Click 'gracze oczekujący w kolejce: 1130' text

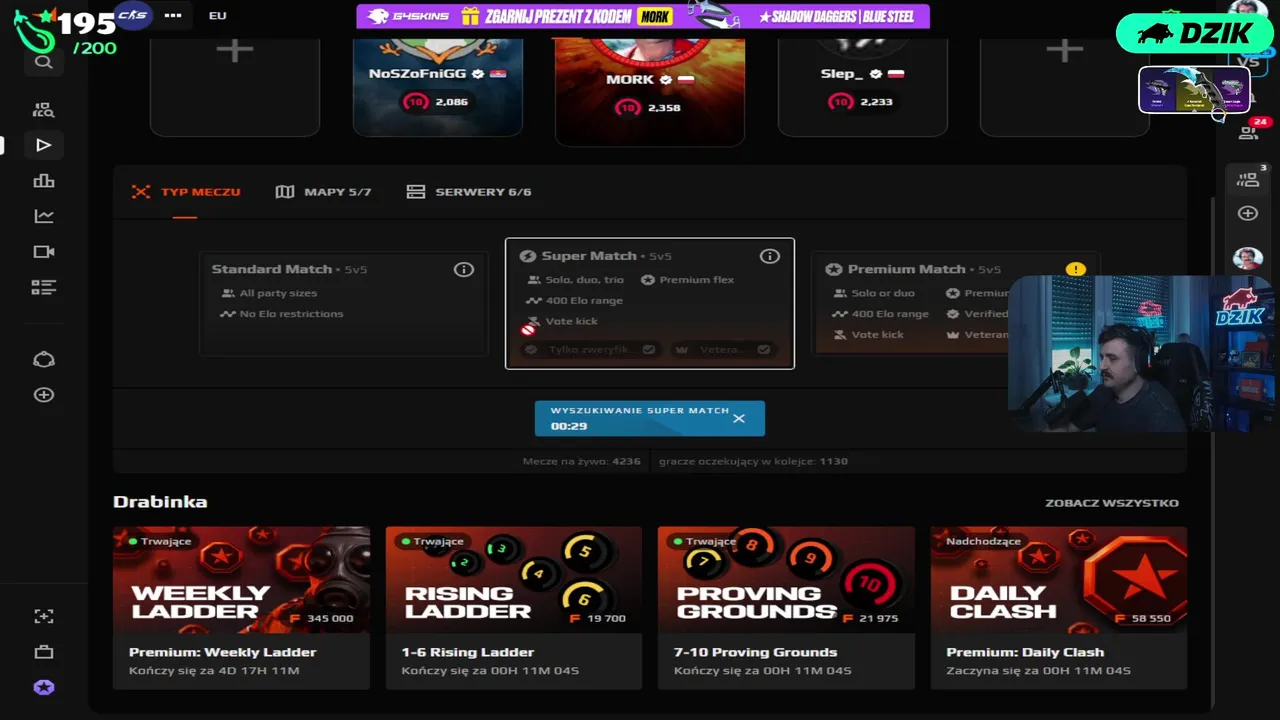click(x=753, y=462)
